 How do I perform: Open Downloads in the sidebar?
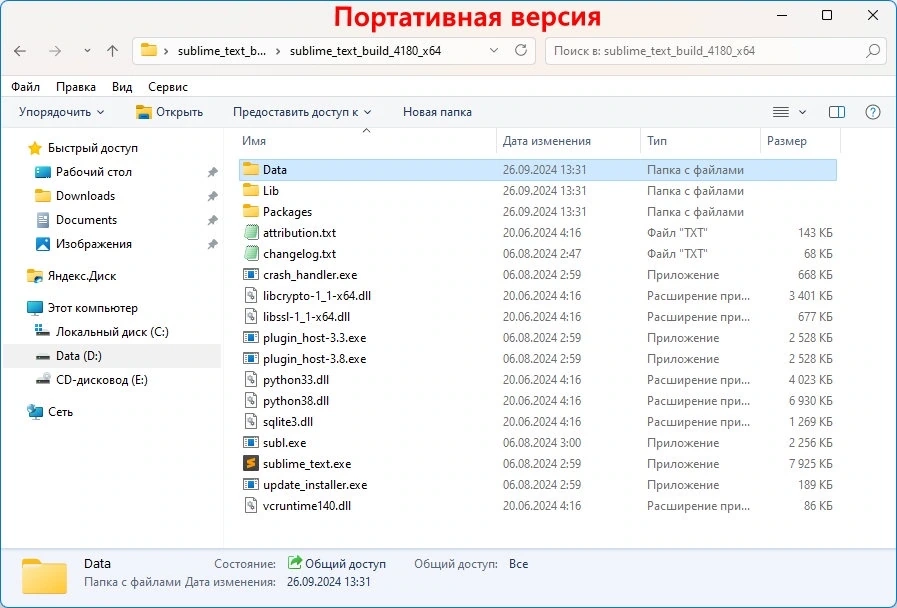pyautogui.click(x=85, y=196)
